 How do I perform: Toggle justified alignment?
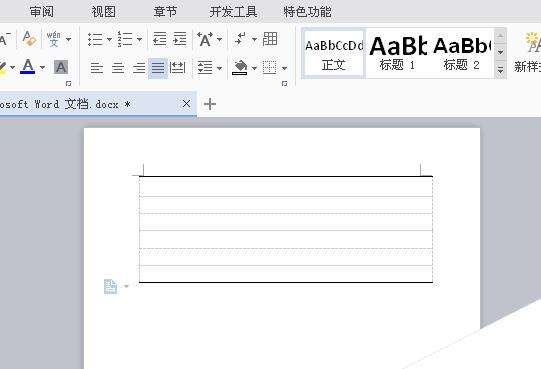(158, 68)
